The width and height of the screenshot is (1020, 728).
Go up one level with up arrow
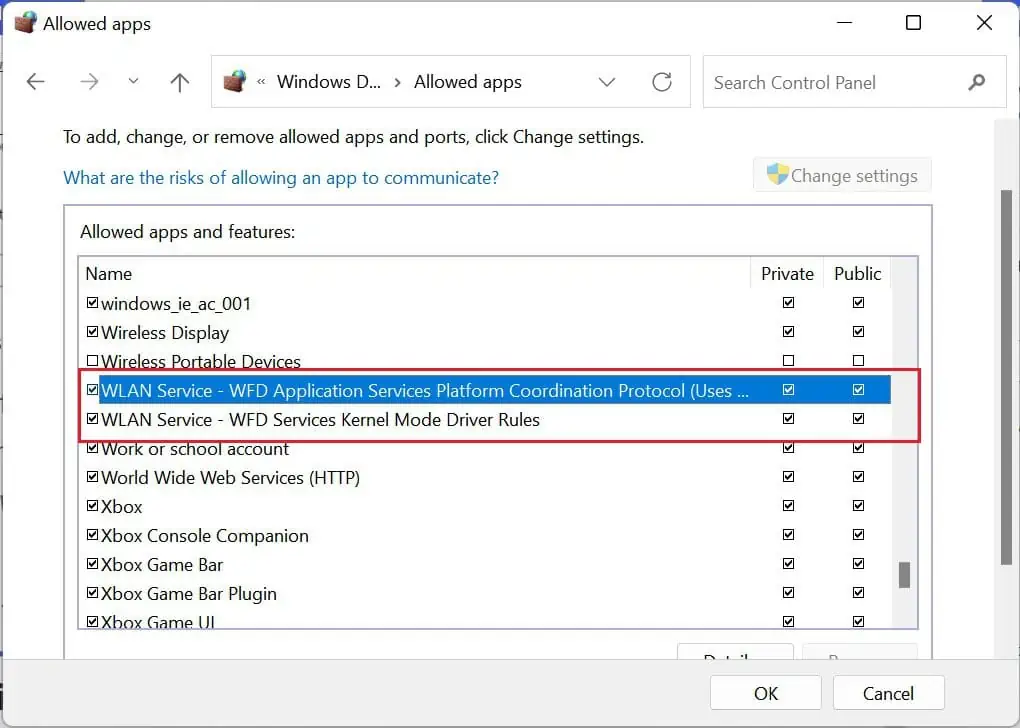coord(180,82)
